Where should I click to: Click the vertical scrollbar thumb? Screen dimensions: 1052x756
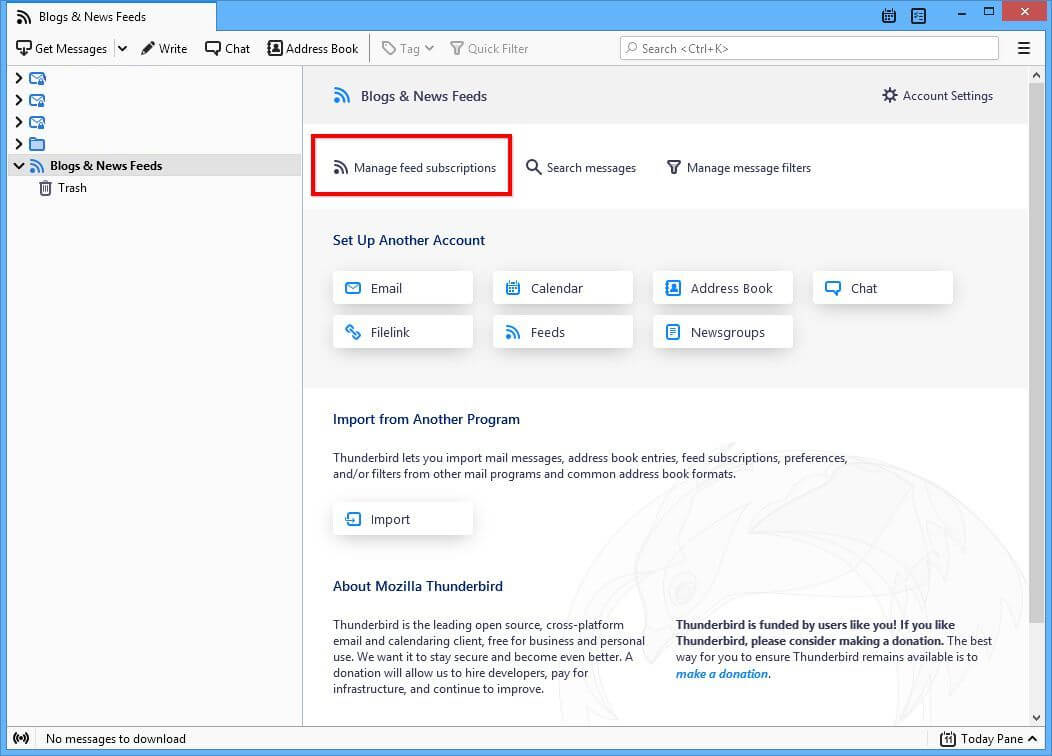pos(1037,353)
